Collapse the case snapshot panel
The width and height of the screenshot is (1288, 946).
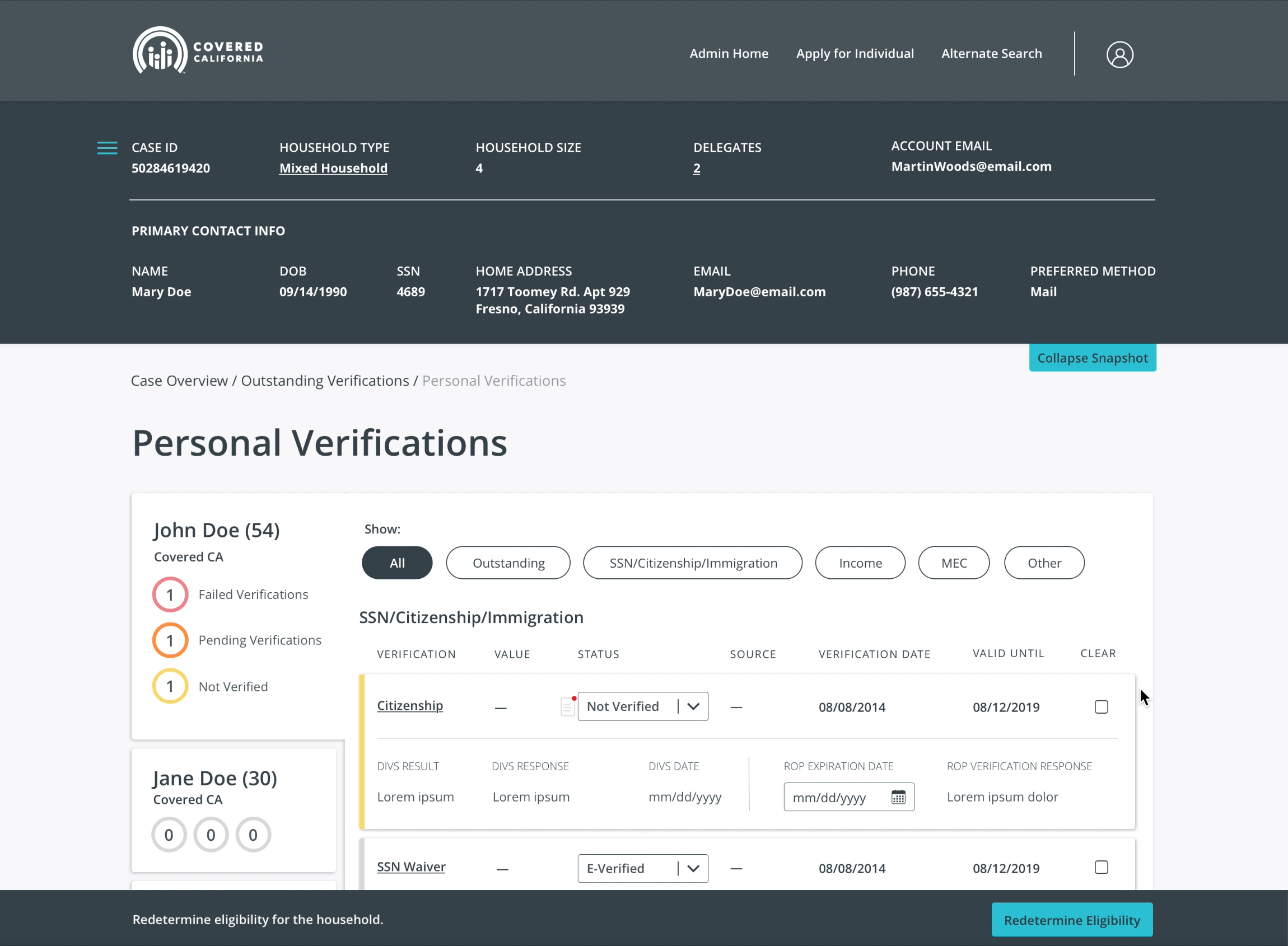[1092, 358]
